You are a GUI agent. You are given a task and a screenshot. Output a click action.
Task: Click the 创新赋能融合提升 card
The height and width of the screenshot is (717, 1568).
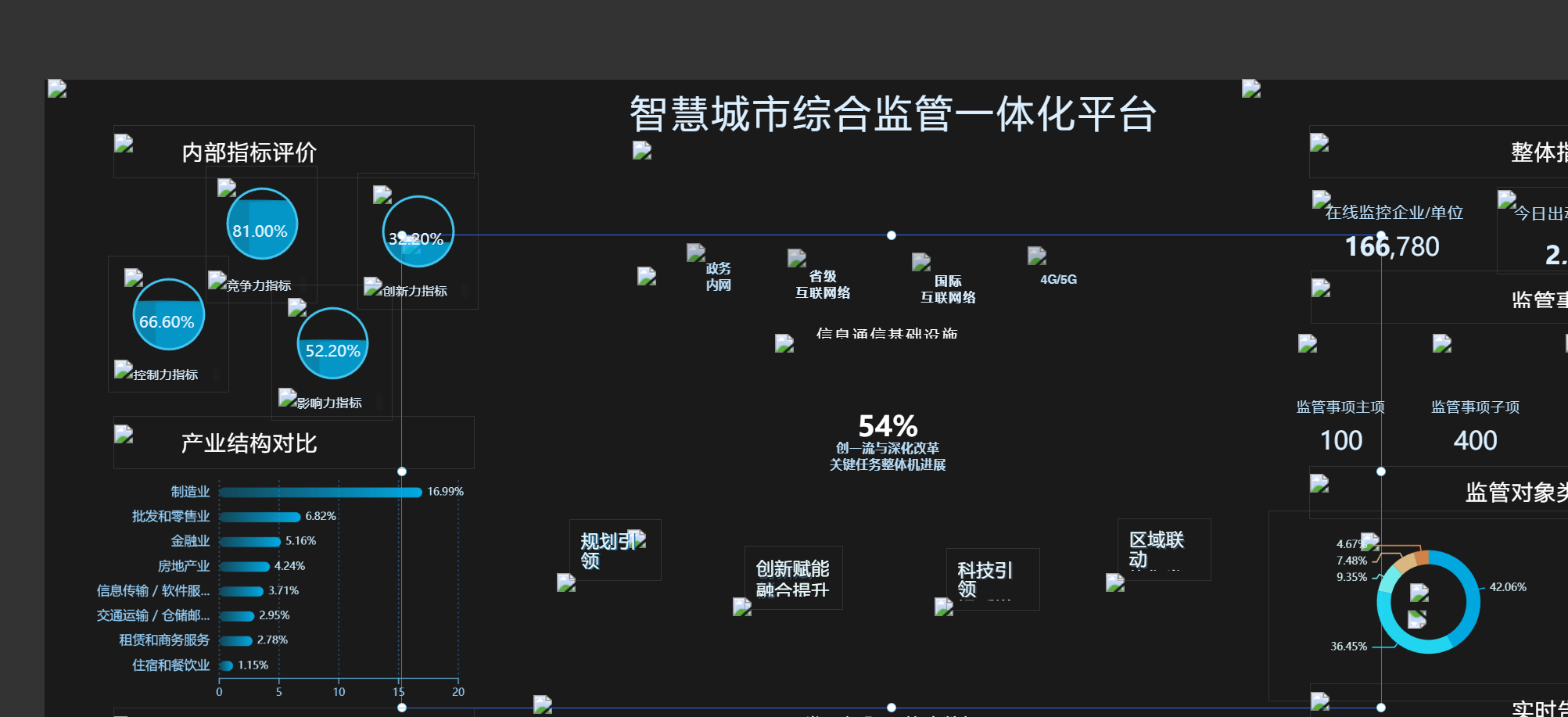click(x=793, y=578)
